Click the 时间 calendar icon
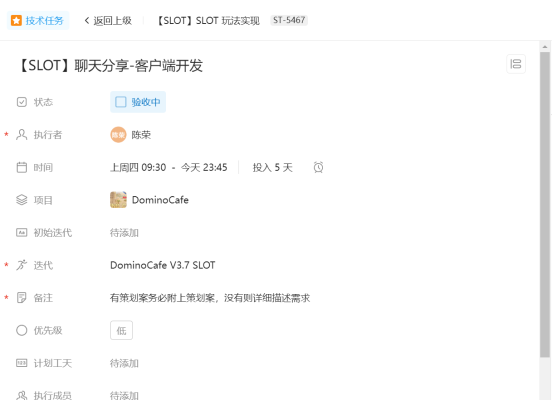This screenshot has height=400, width=552. pos(22,167)
